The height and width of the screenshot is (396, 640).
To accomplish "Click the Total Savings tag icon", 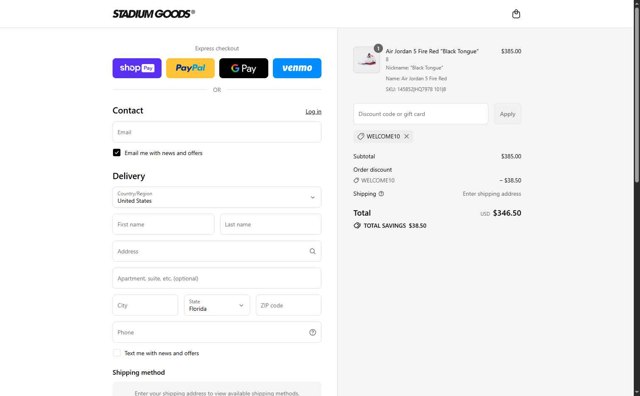I will pyautogui.click(x=357, y=225).
